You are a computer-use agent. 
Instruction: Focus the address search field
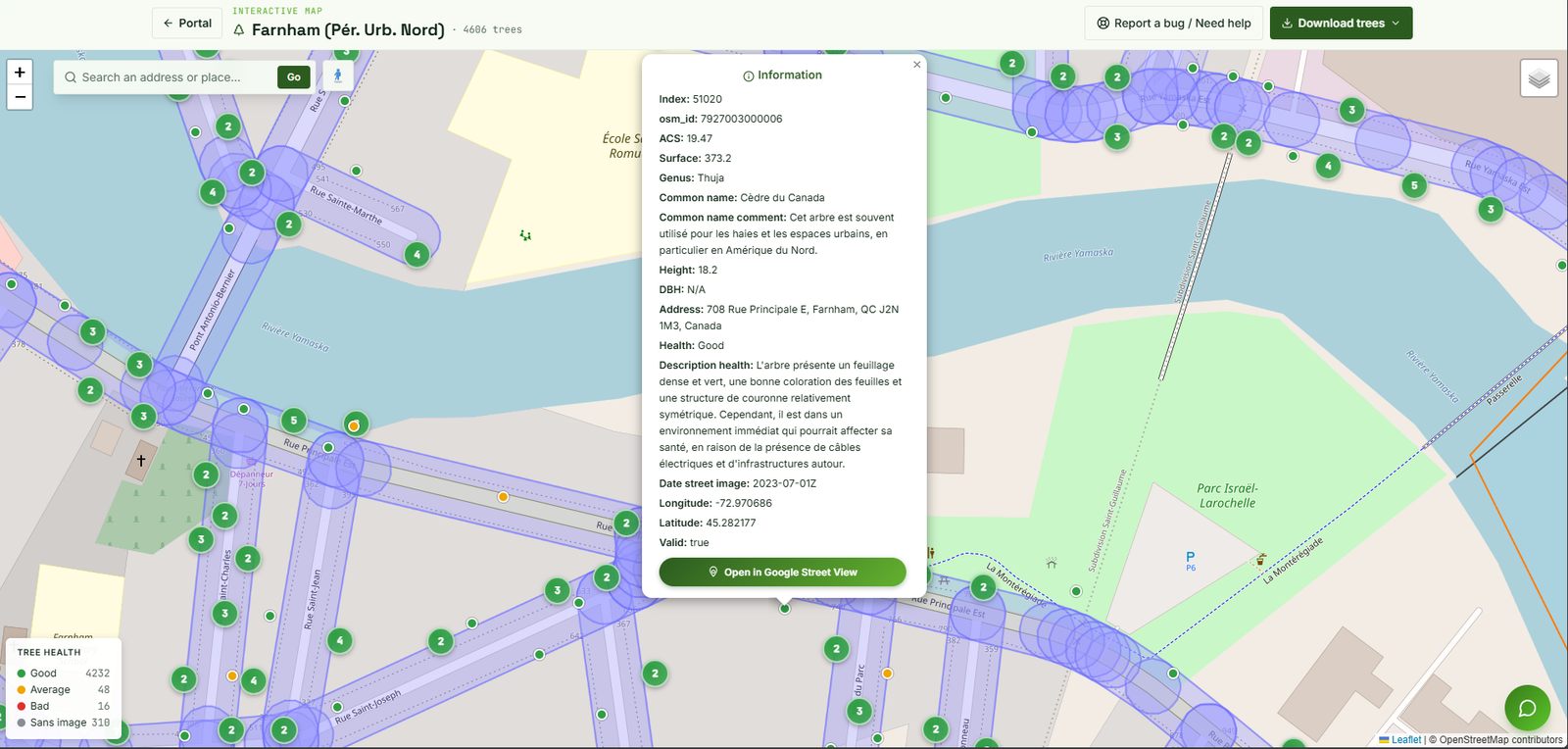point(176,77)
